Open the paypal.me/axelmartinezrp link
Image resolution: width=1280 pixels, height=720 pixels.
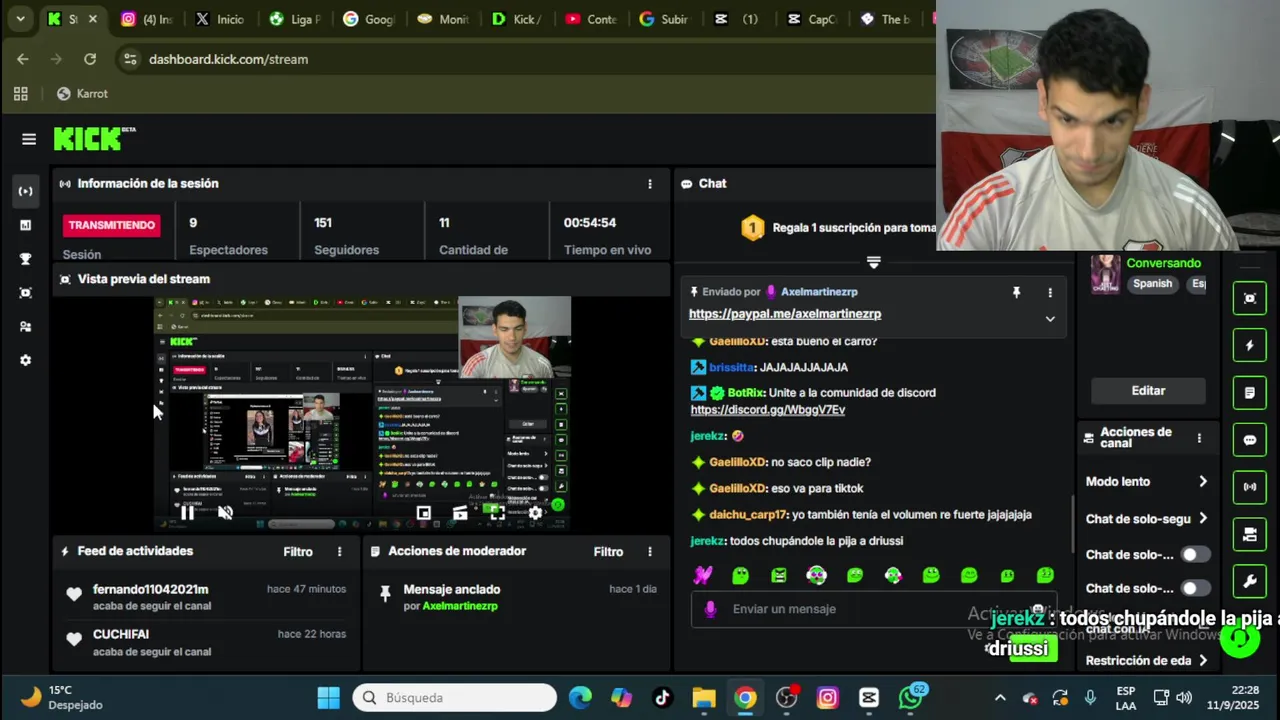point(785,314)
